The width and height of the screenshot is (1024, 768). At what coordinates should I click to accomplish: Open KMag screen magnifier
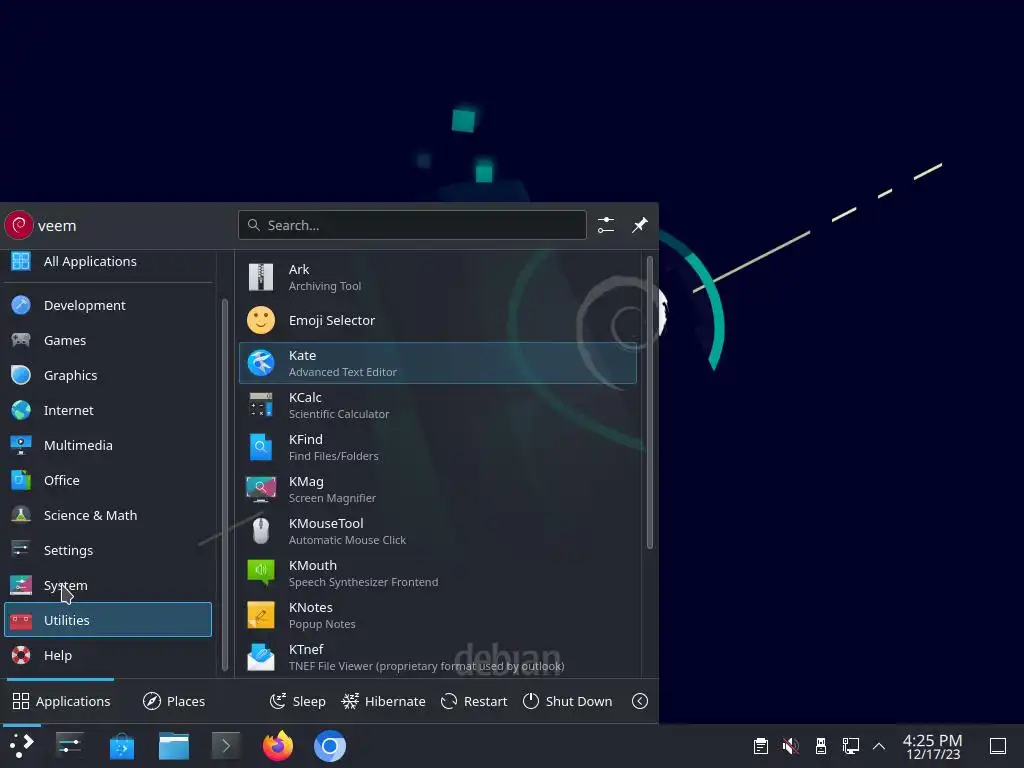click(x=438, y=489)
